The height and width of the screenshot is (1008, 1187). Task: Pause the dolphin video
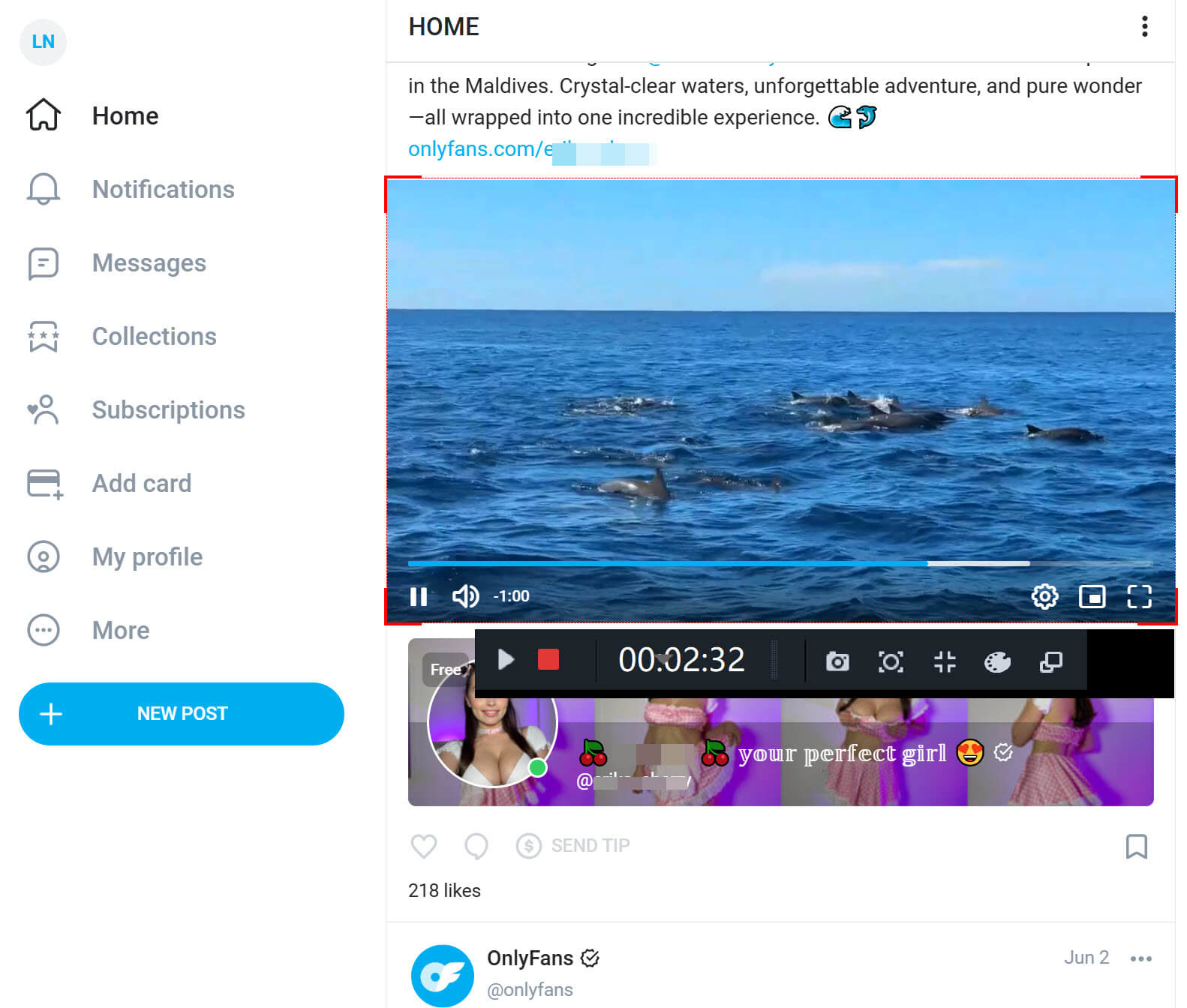[x=419, y=596]
